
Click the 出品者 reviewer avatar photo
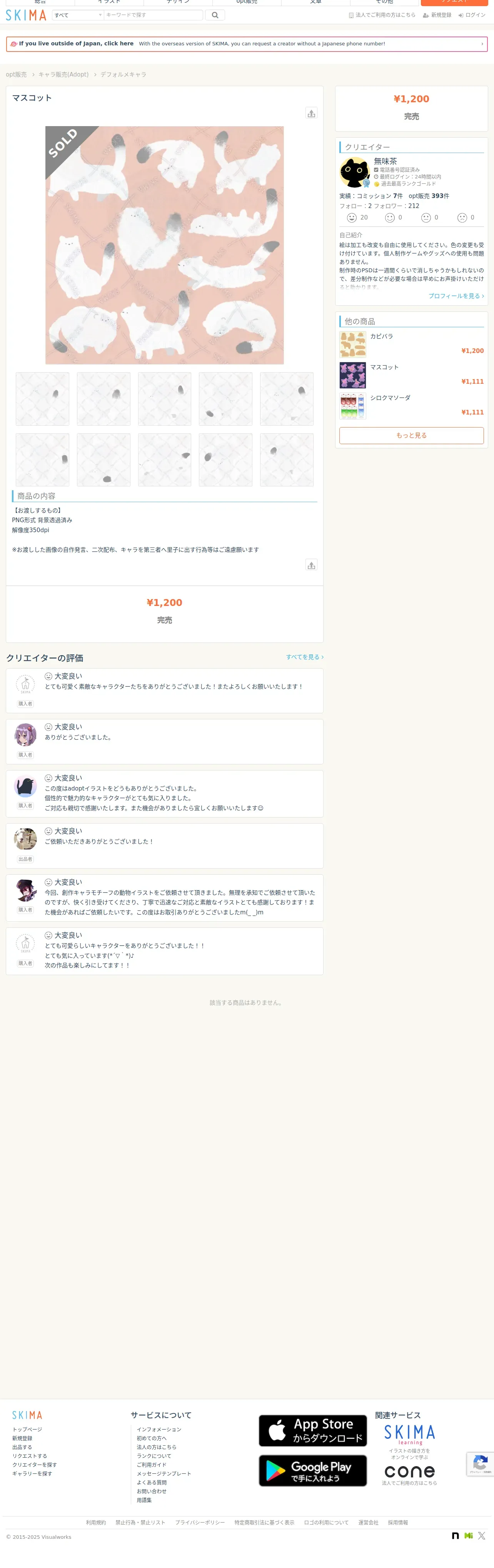pos(25,839)
